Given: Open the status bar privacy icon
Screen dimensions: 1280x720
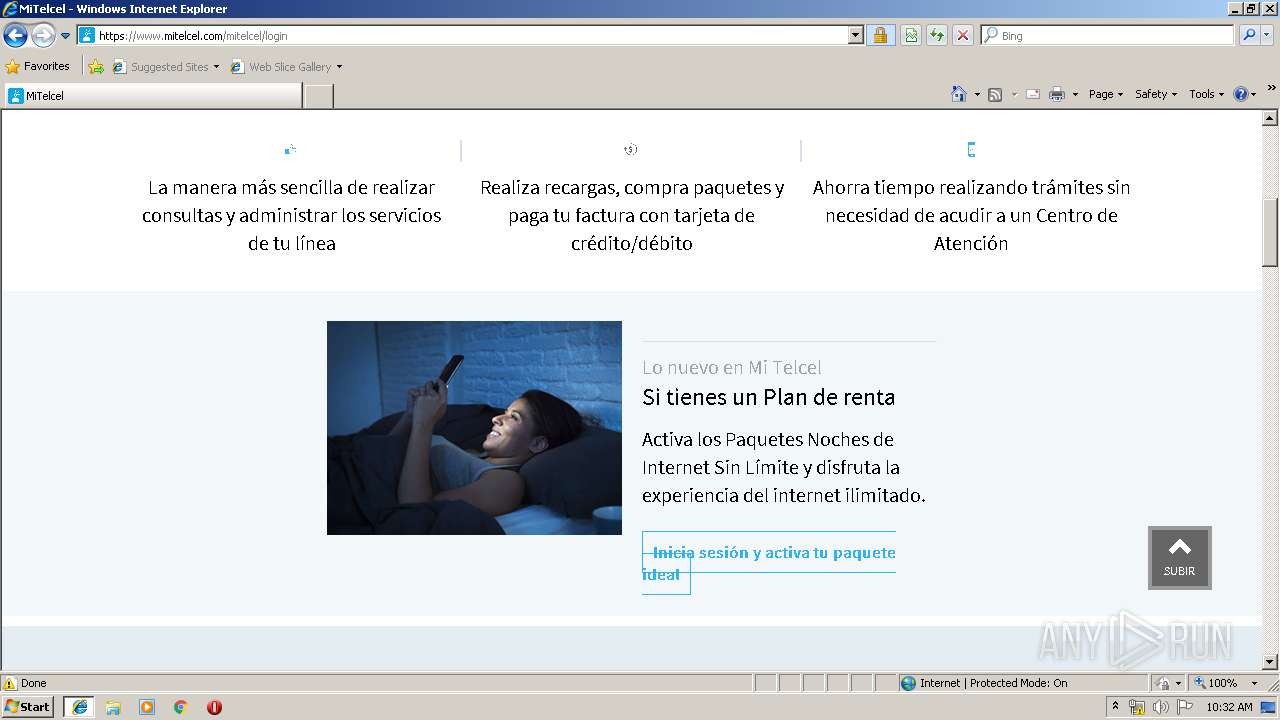Looking at the screenshot, I should [x=1164, y=683].
